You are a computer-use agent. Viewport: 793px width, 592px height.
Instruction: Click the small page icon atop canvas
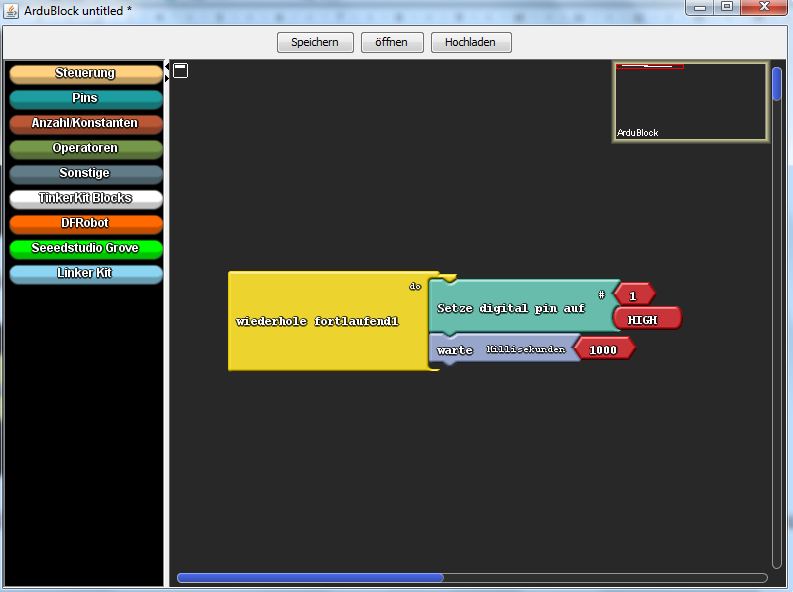pos(180,70)
